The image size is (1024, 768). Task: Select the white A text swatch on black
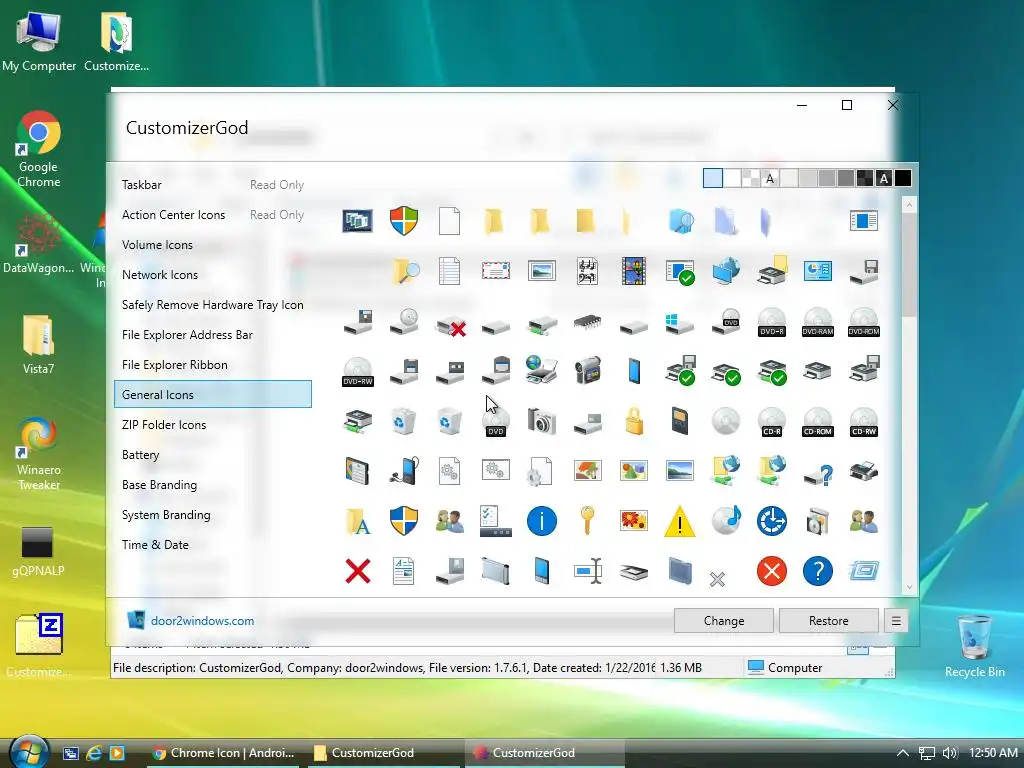(884, 178)
